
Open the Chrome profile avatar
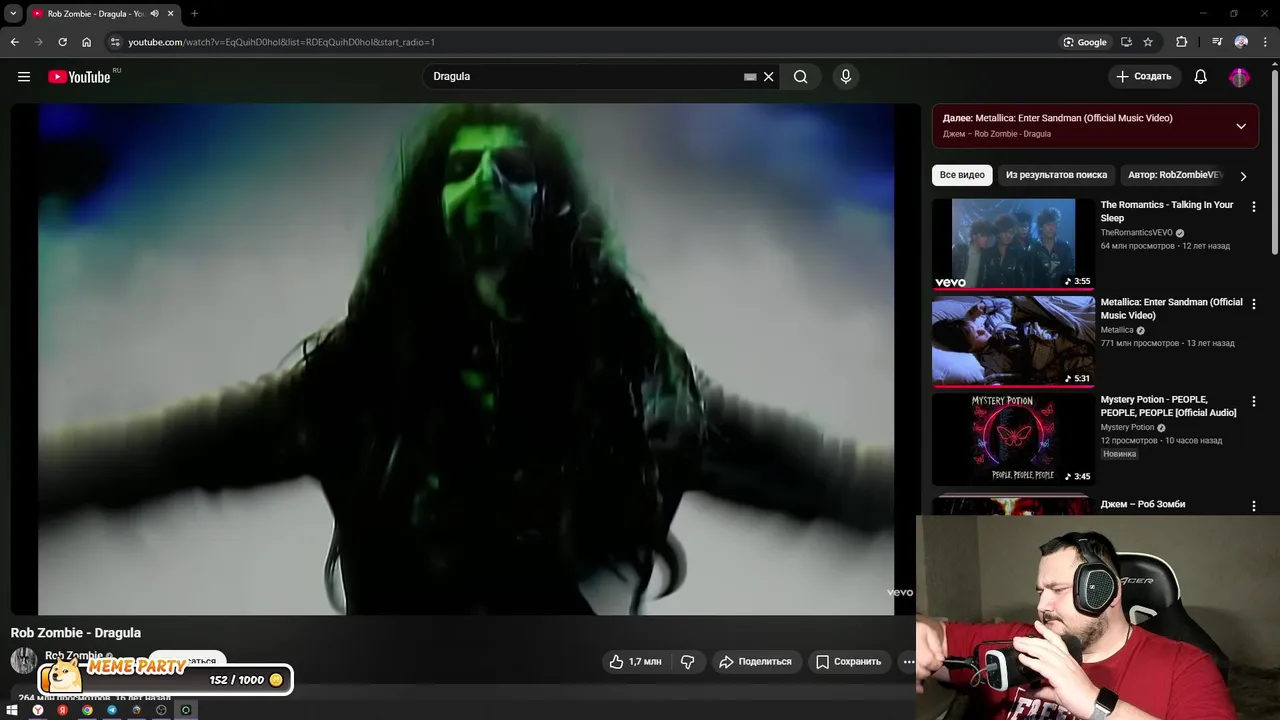1241,42
